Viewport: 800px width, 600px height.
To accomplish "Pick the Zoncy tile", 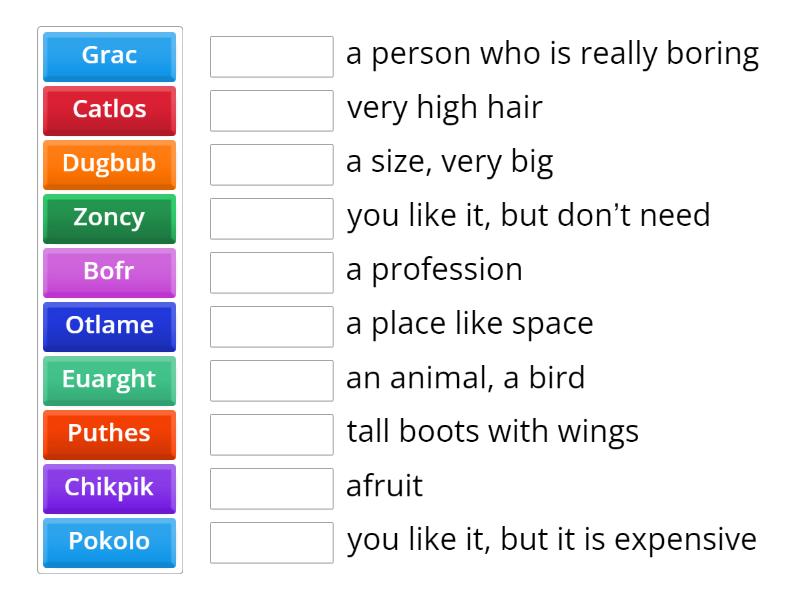I will [108, 218].
